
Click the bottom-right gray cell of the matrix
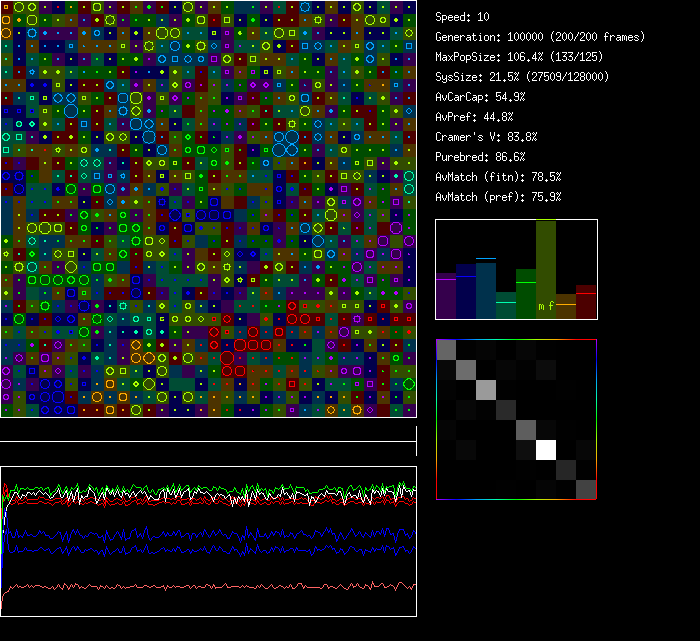click(586, 489)
